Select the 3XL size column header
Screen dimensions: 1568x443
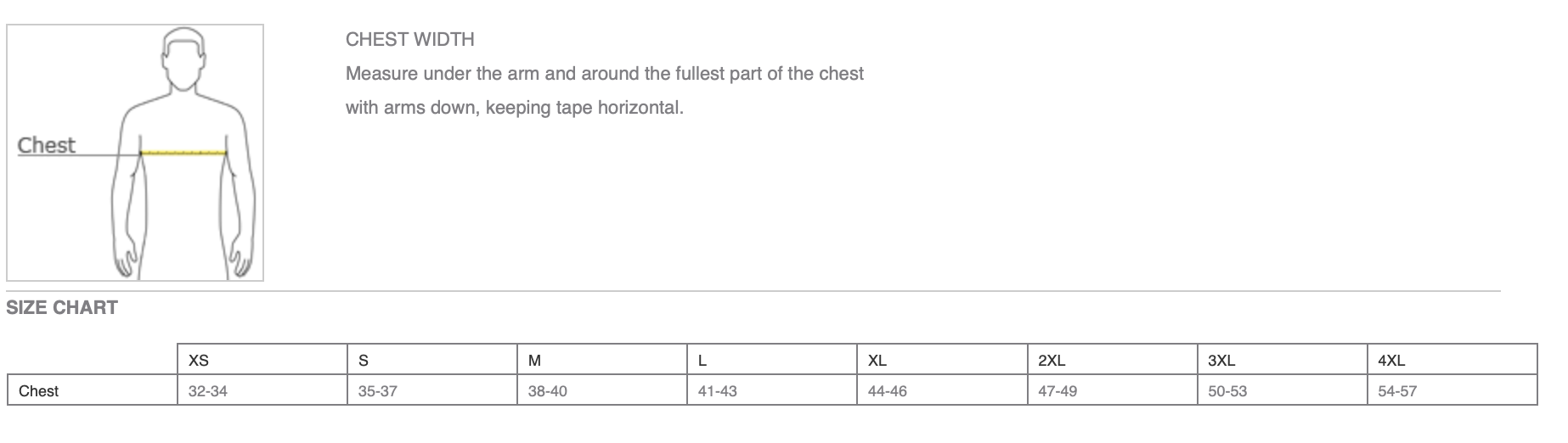pyautogui.click(x=1282, y=360)
